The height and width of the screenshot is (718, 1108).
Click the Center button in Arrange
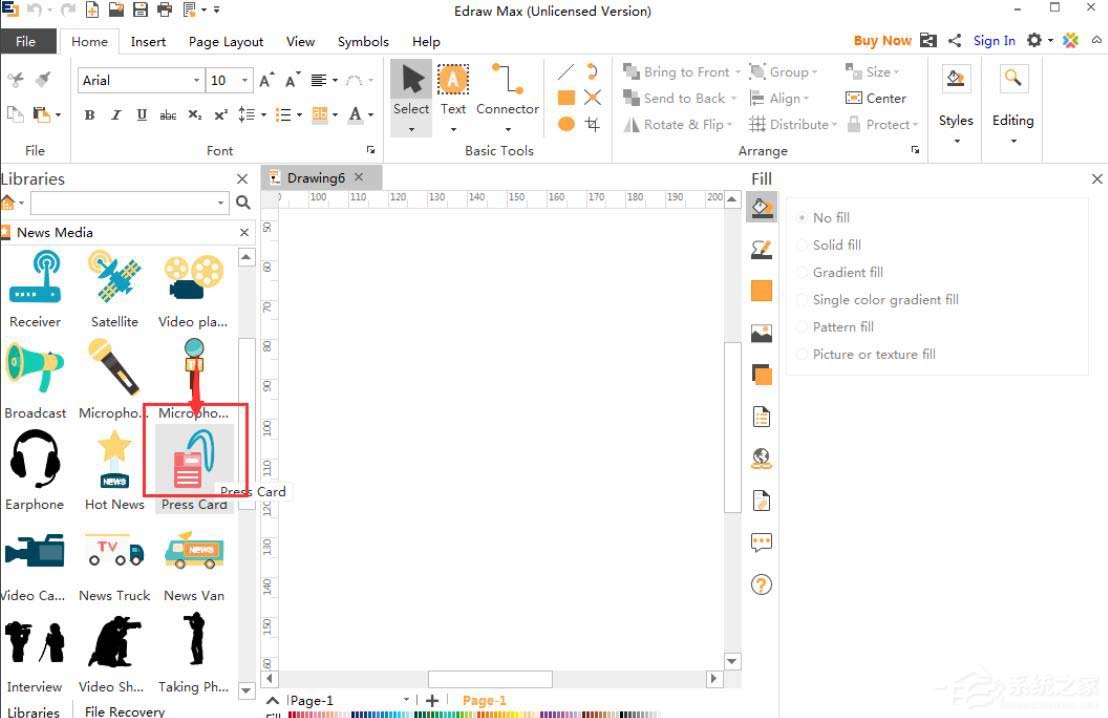(x=876, y=98)
